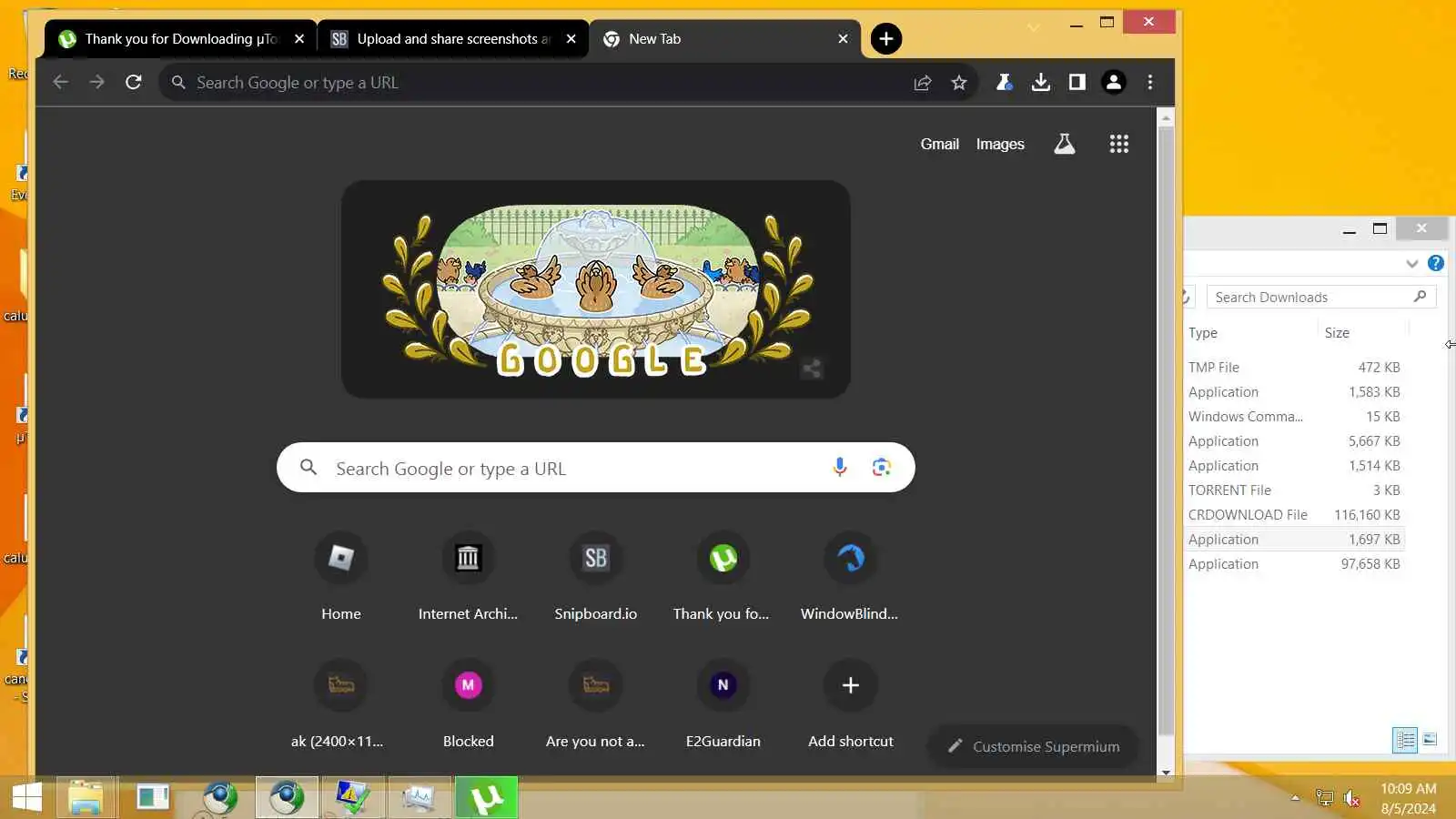Click the muted volume tray icon
The width and height of the screenshot is (1456, 819).
(x=1352, y=799)
